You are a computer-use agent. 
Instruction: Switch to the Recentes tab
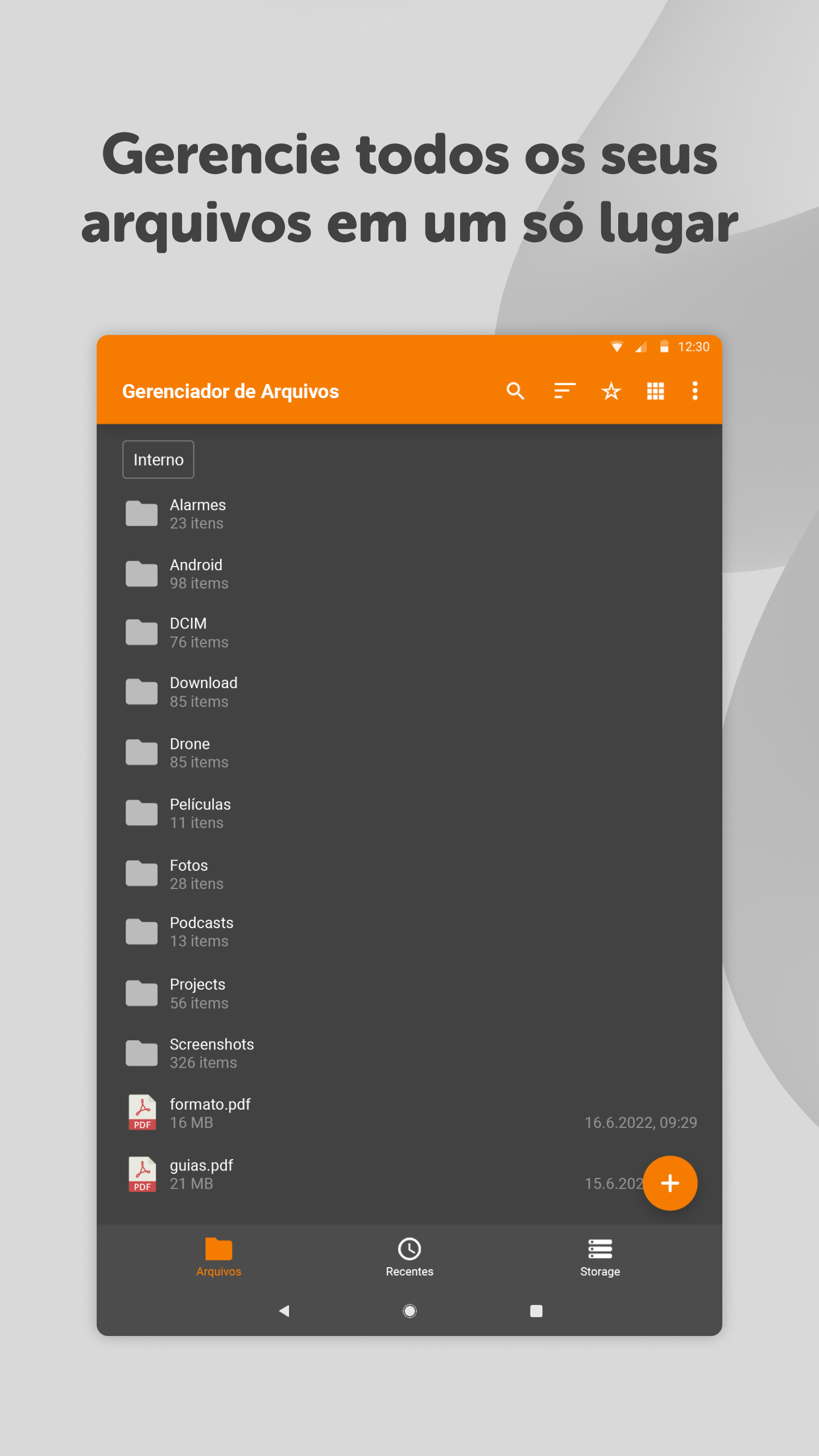click(409, 1258)
